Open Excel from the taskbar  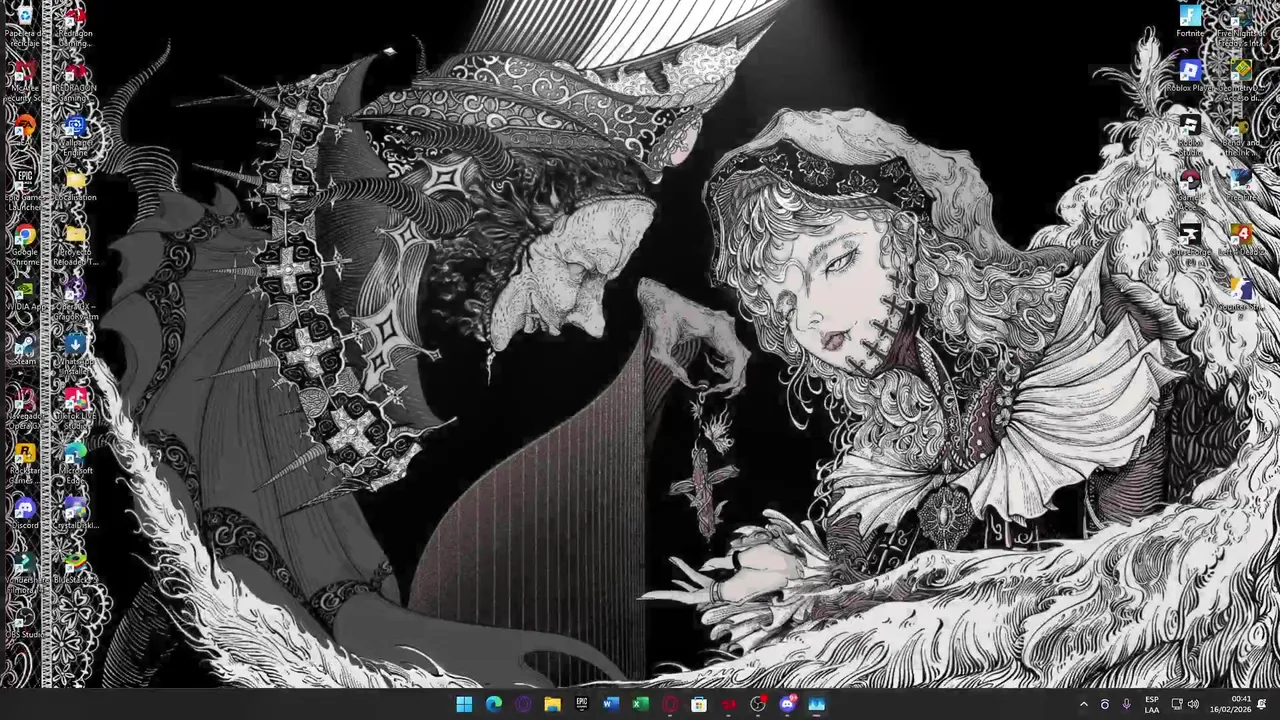[640, 705]
